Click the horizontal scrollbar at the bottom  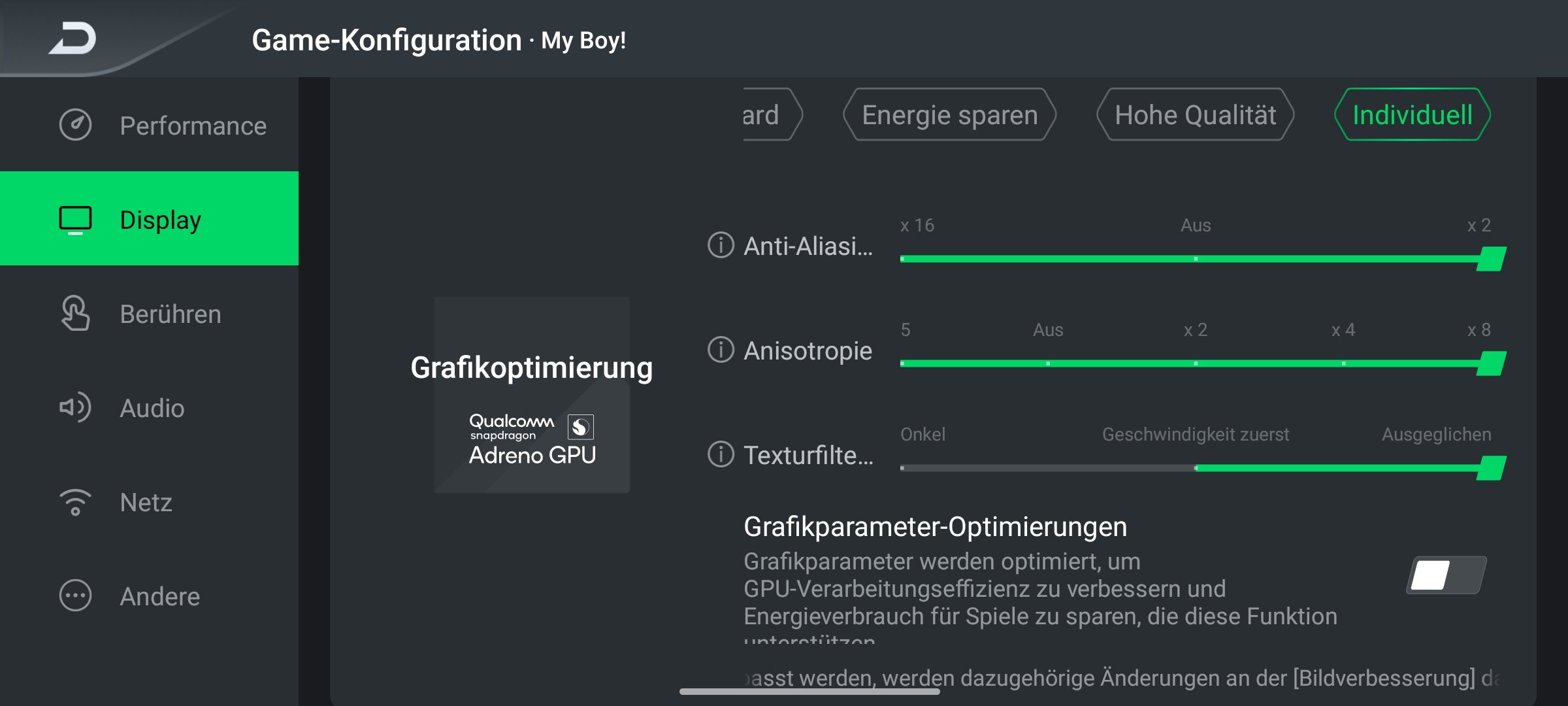(x=809, y=691)
